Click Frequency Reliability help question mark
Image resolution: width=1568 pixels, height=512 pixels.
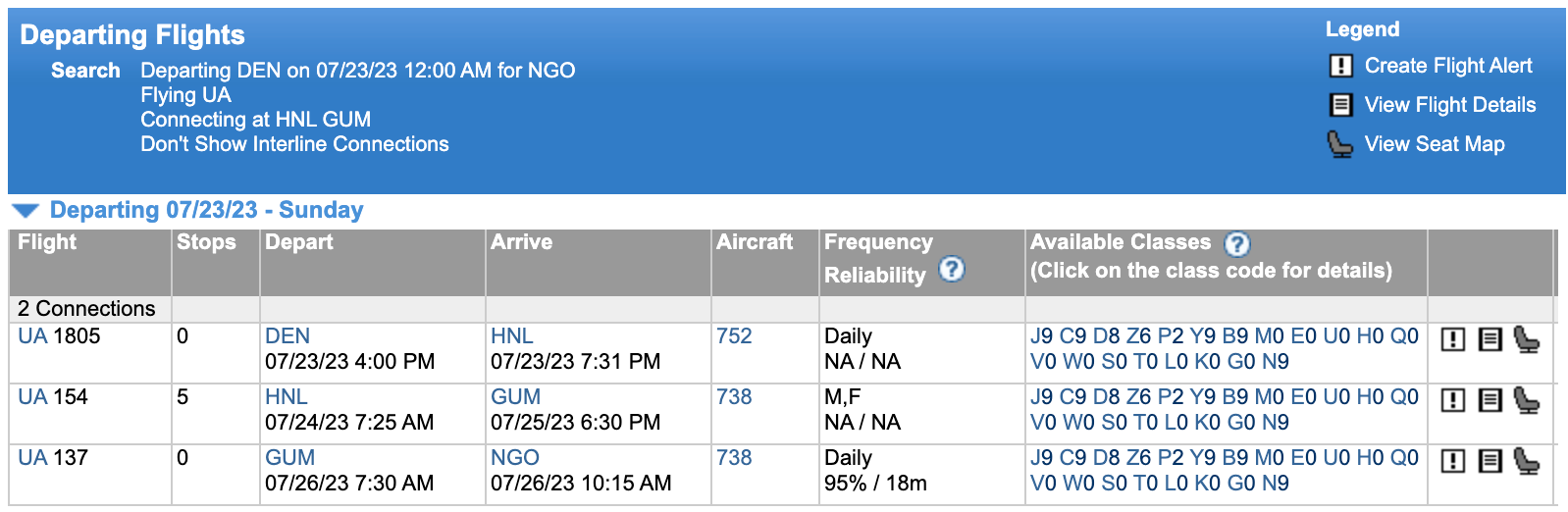[951, 269]
